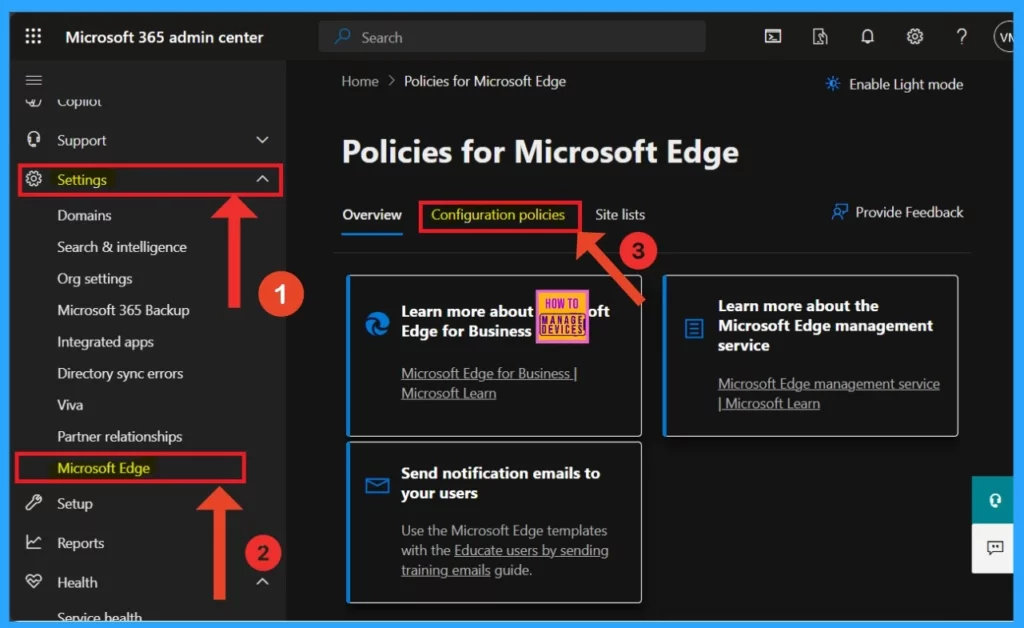Click the Edge logo on the Business card
Screen dimensions: 1024x628
point(377,324)
